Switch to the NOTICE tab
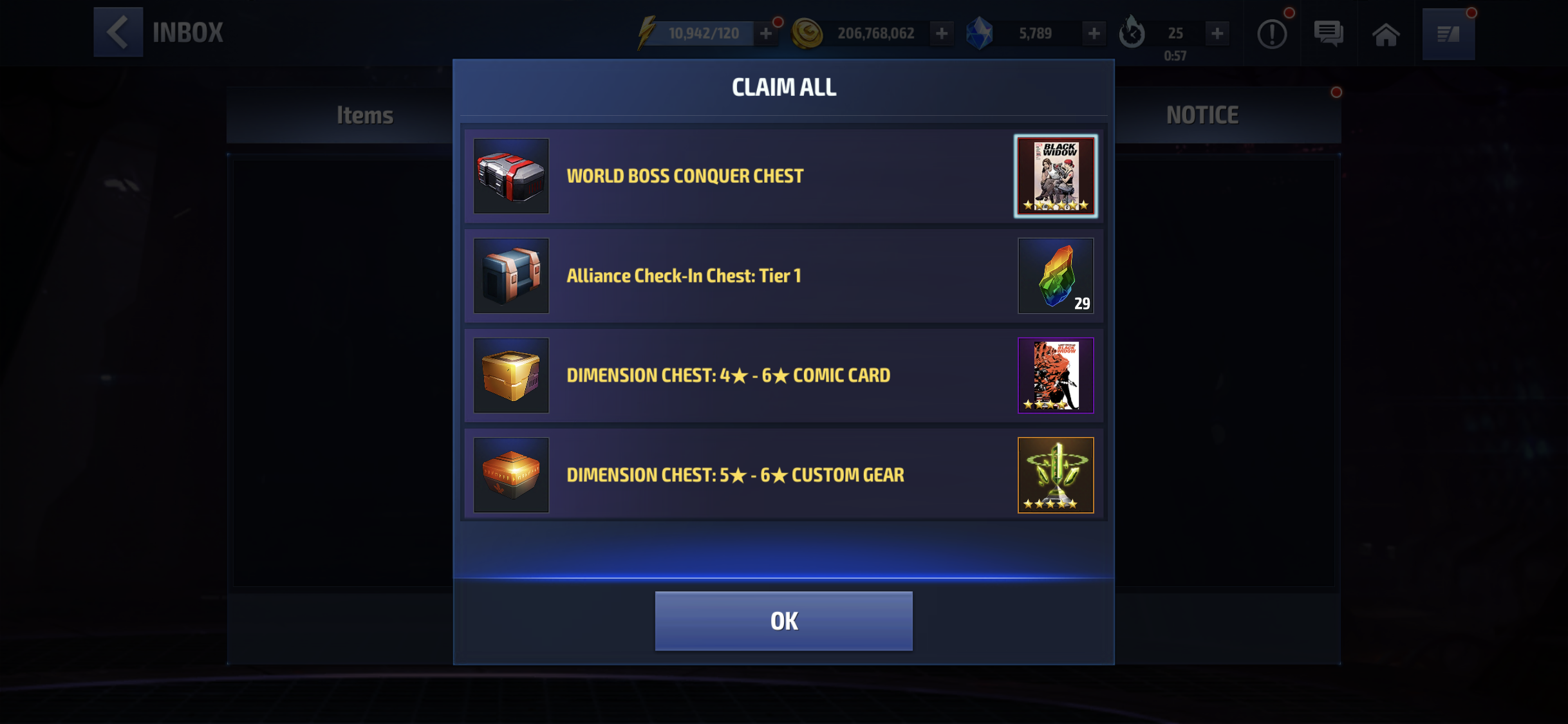This screenshot has width=1568, height=724. (1202, 115)
